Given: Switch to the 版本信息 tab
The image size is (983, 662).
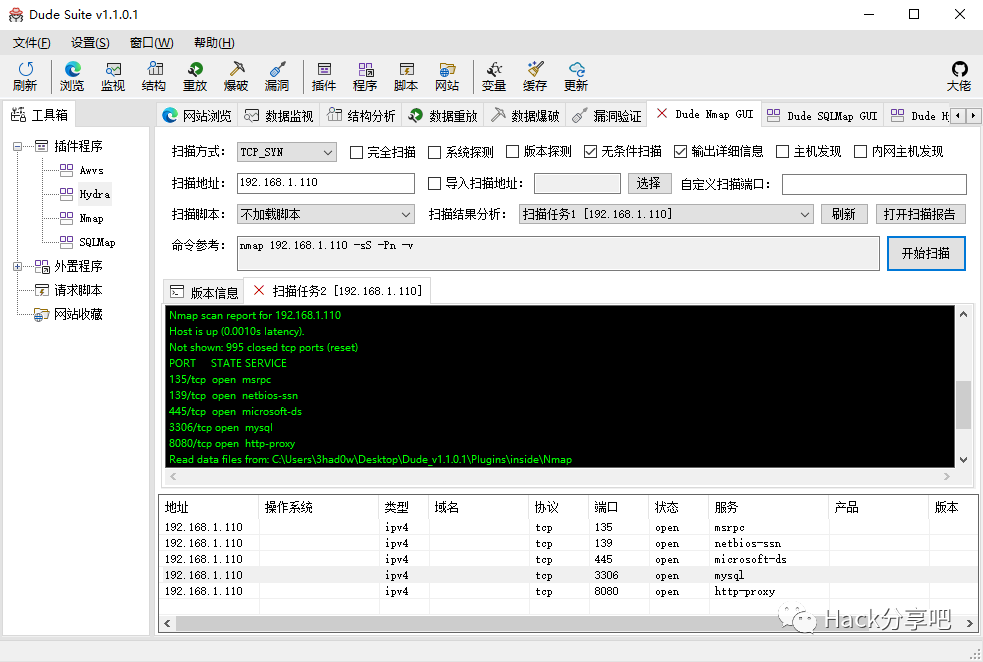Looking at the screenshot, I should pyautogui.click(x=204, y=292).
